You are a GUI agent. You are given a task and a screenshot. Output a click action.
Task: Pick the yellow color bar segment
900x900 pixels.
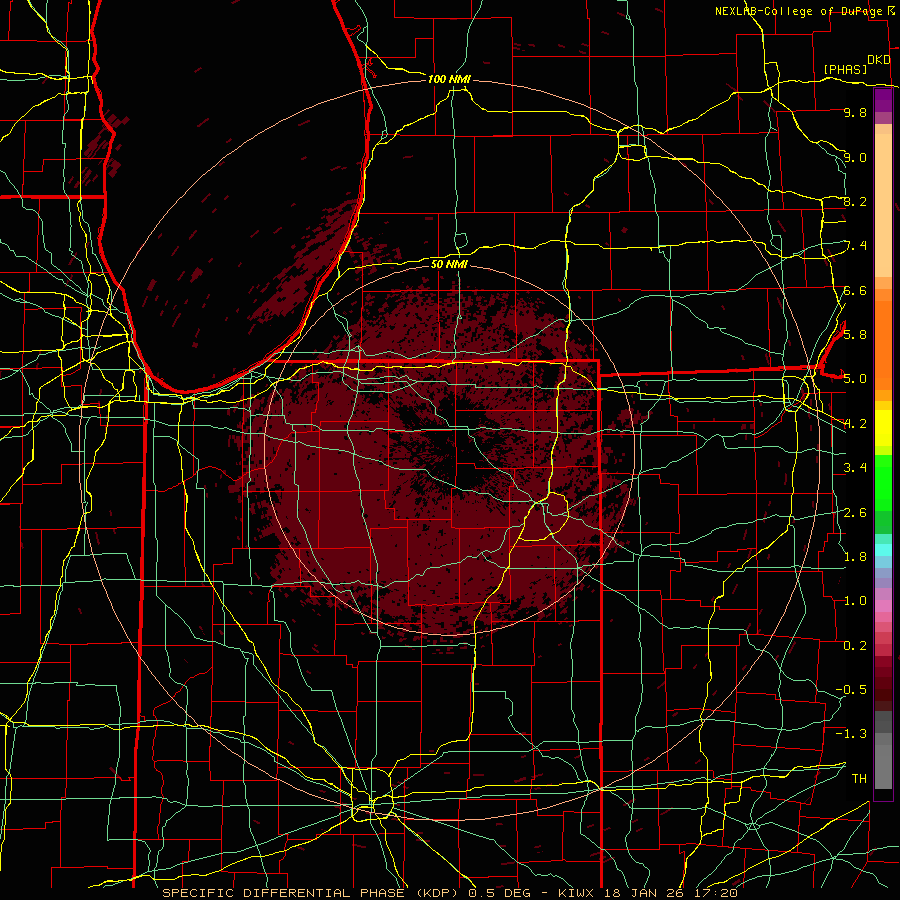click(883, 428)
